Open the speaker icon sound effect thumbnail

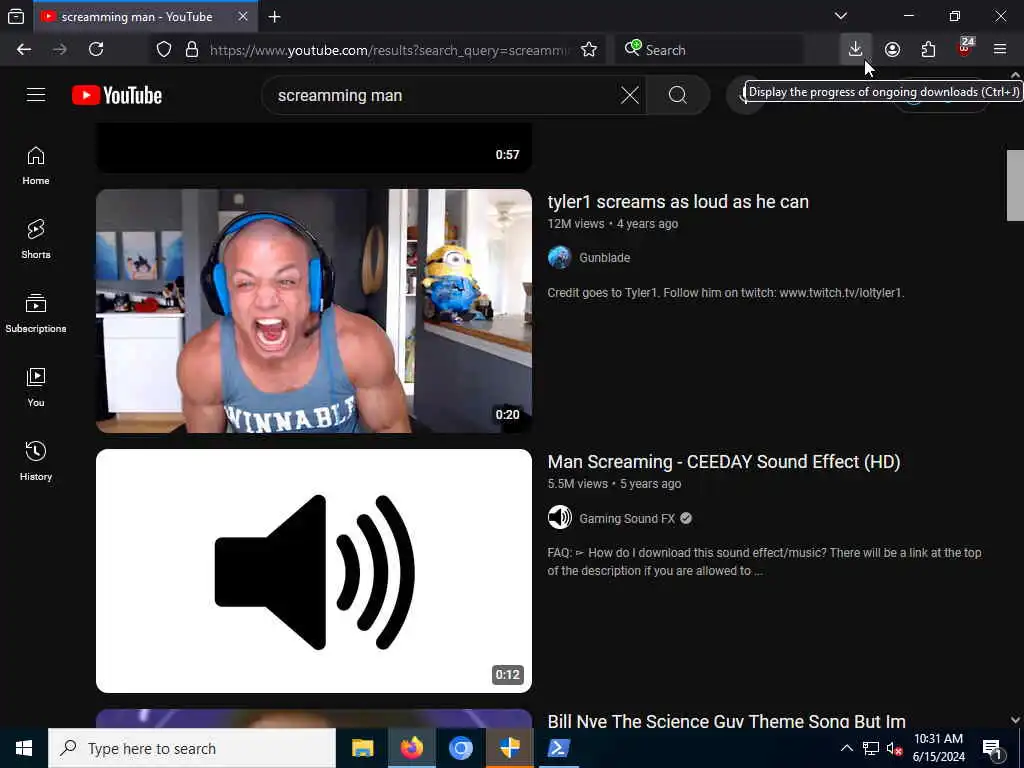pos(314,571)
